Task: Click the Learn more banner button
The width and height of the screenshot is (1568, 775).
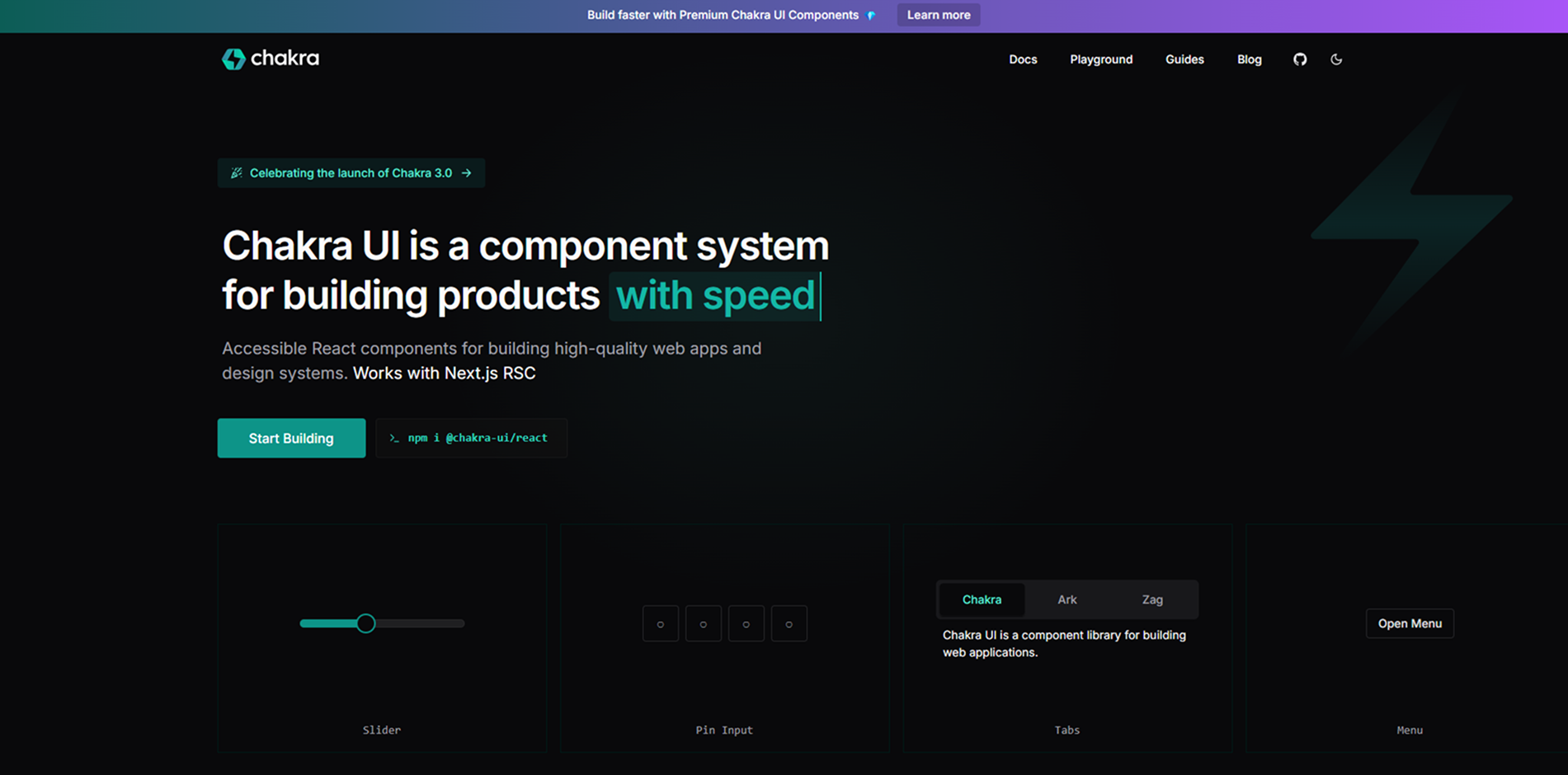Action: (939, 15)
